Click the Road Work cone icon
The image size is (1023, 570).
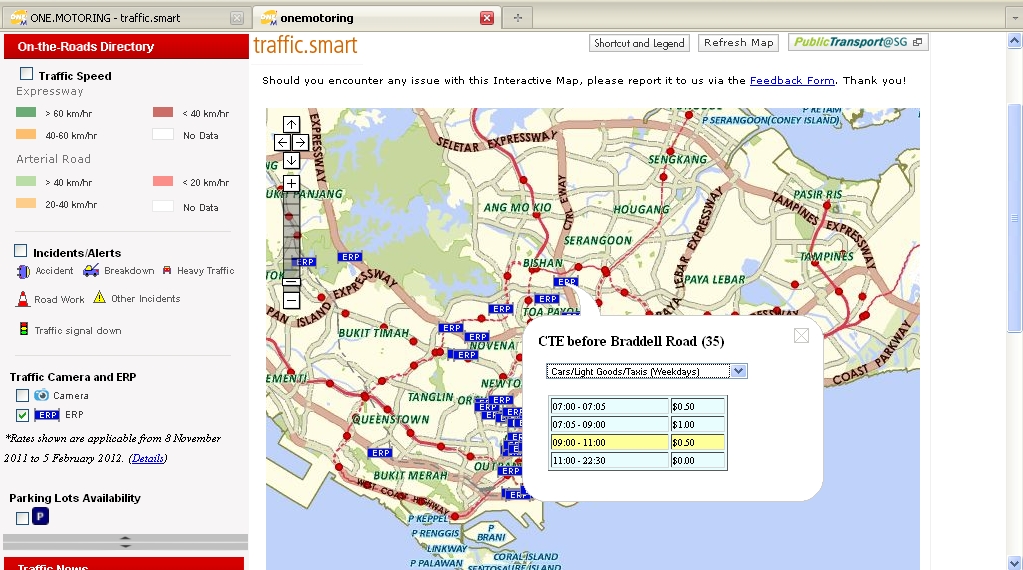pos(23,299)
